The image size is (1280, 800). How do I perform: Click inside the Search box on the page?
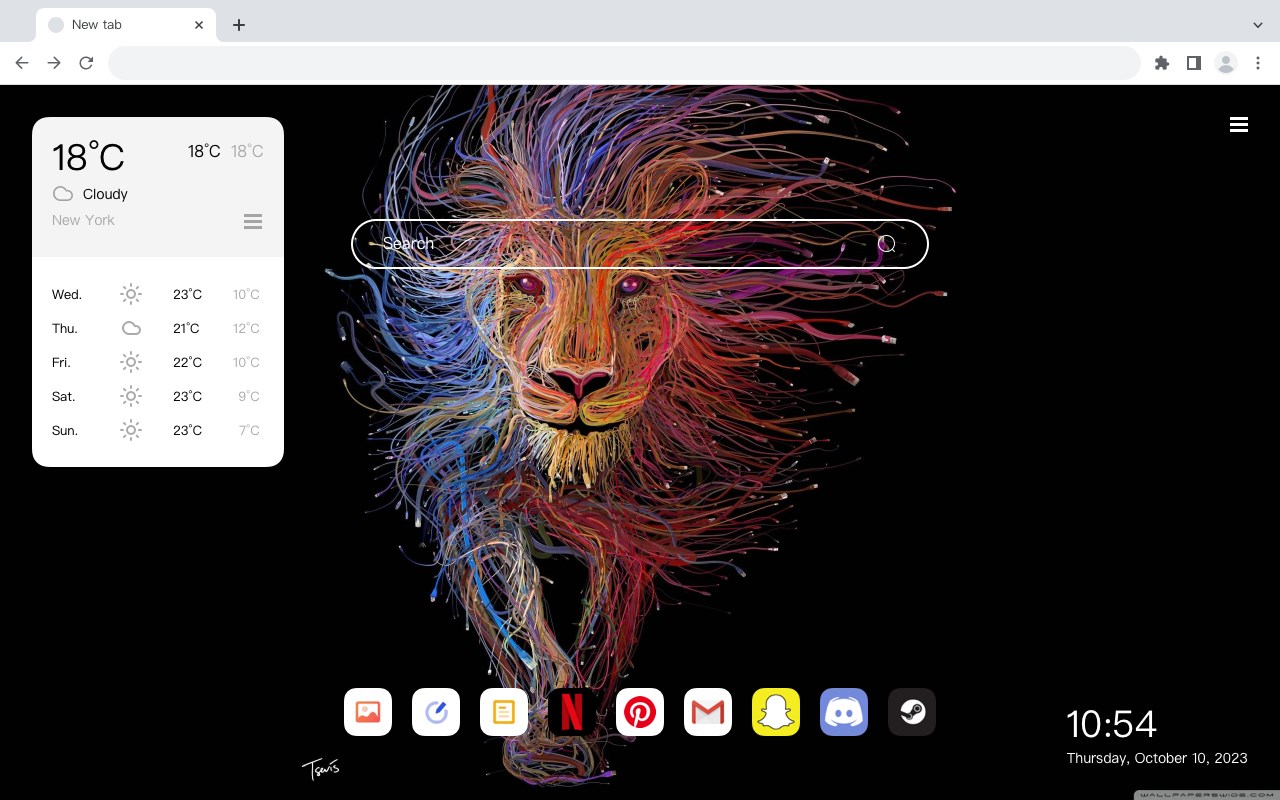pyautogui.click(x=640, y=244)
